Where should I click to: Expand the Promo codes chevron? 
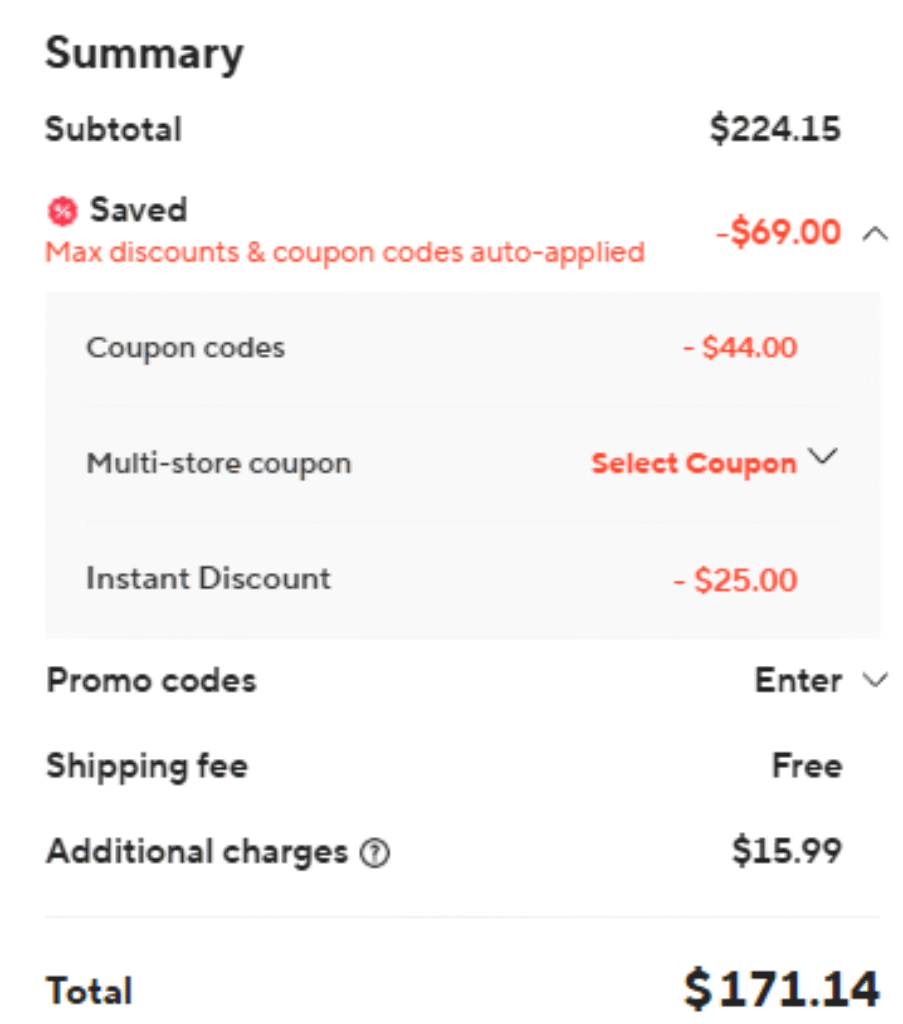[x=874, y=681]
